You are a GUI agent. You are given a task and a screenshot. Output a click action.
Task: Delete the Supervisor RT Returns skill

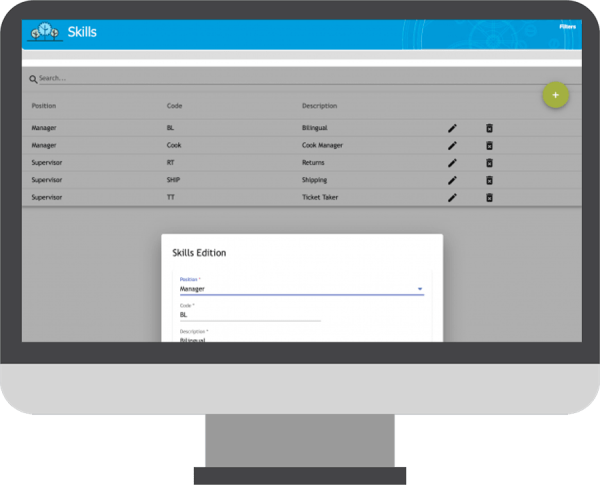[489, 162]
